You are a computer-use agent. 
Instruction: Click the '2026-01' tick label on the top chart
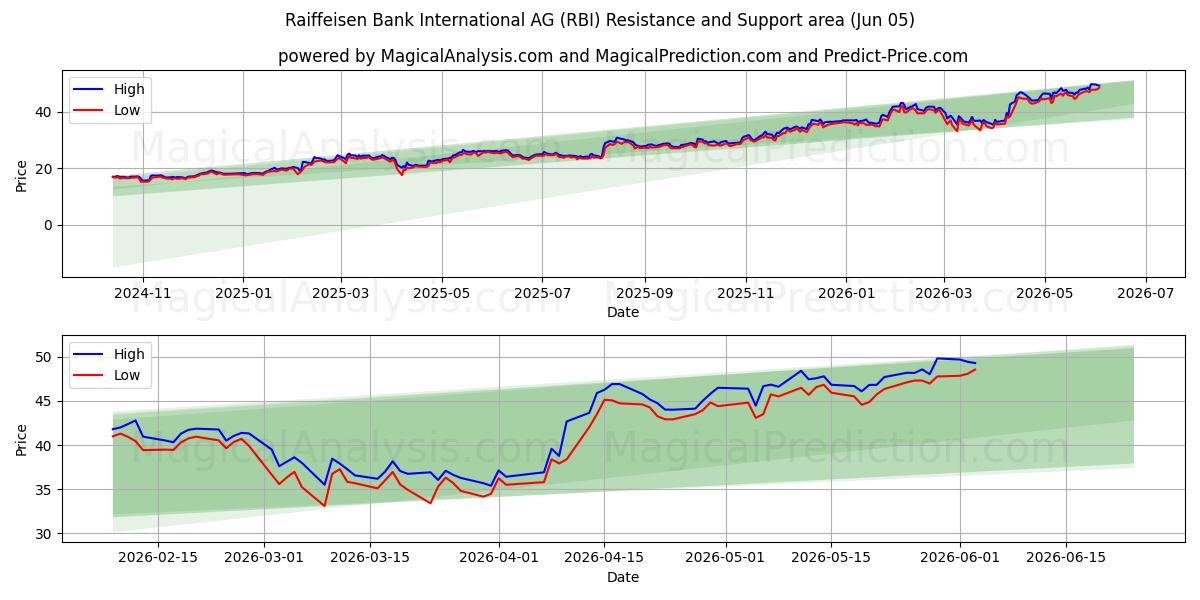pos(846,294)
